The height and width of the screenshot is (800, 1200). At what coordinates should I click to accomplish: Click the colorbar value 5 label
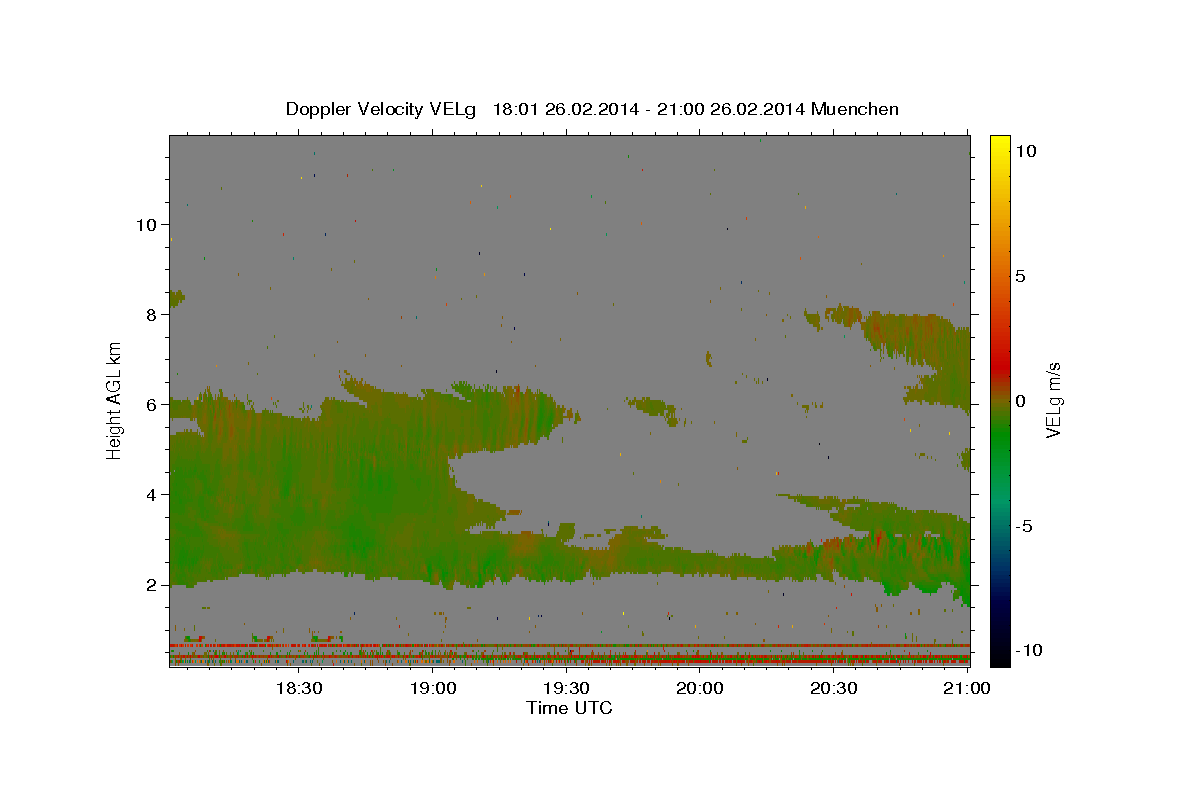pos(1020,276)
